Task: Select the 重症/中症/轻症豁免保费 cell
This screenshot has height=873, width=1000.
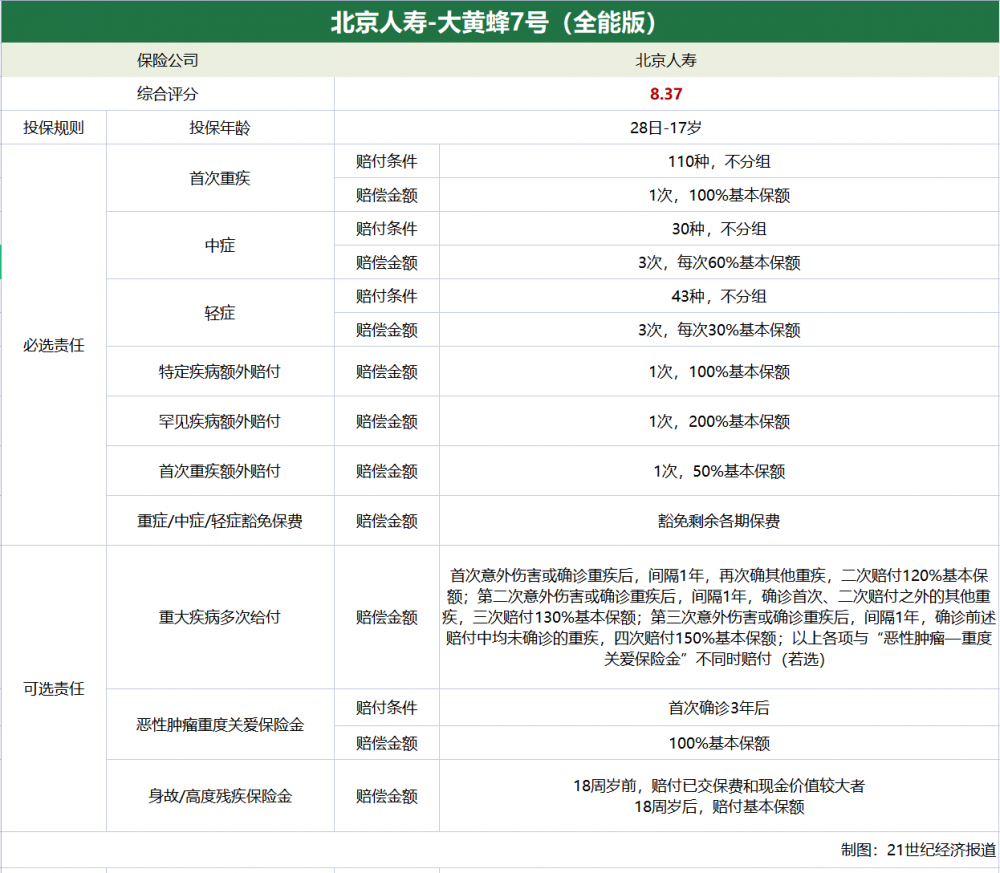Action: (220, 521)
